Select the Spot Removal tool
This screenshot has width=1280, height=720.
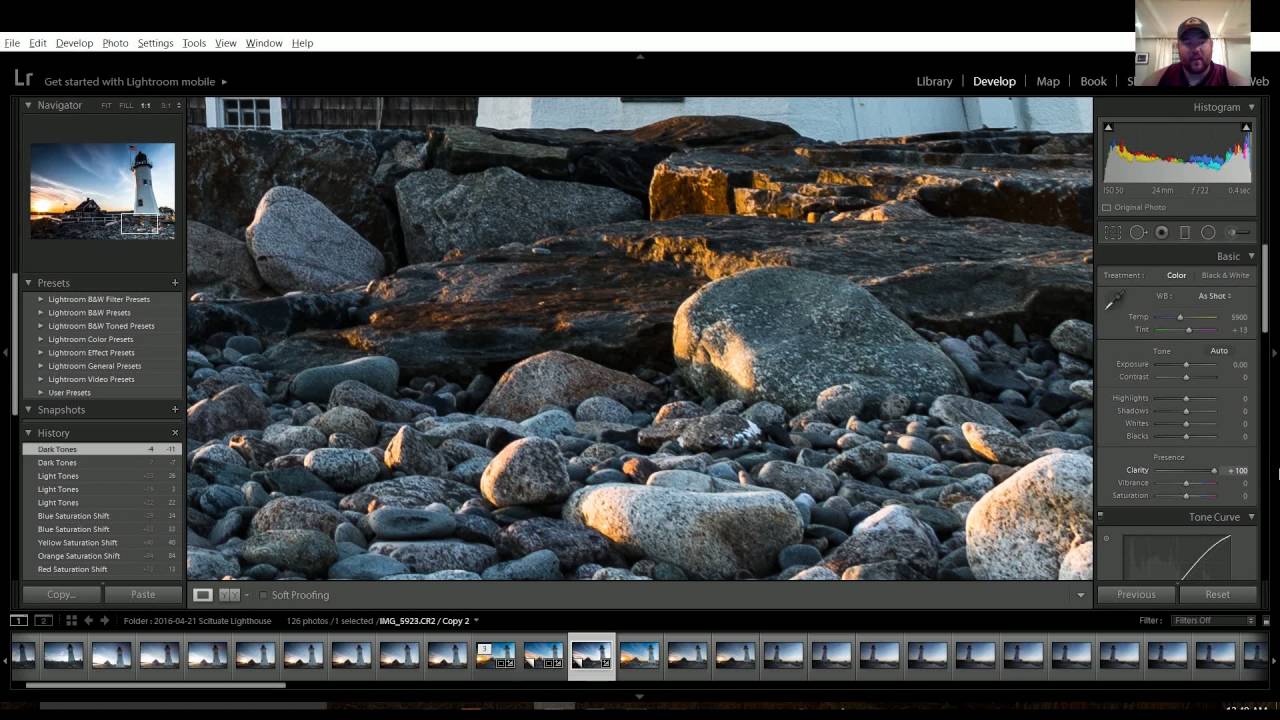click(x=1138, y=232)
